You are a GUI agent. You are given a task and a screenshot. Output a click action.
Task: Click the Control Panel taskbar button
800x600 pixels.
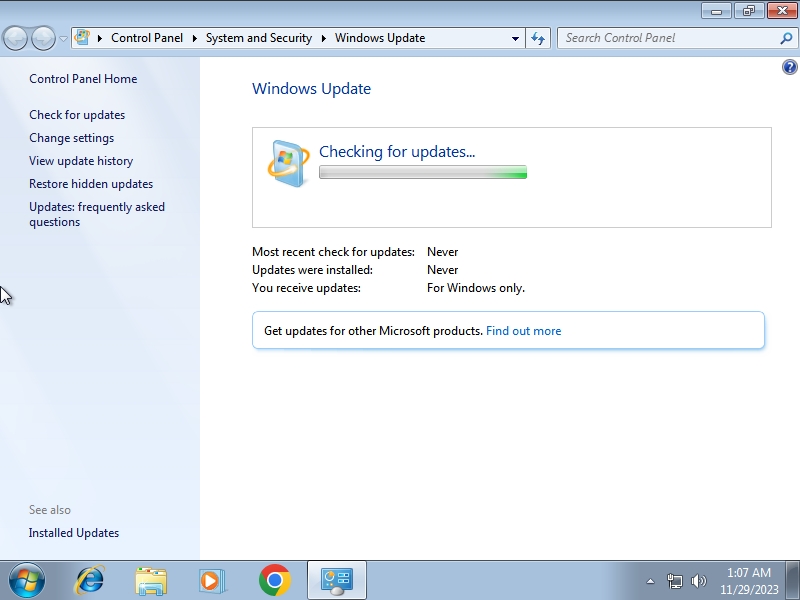337,581
